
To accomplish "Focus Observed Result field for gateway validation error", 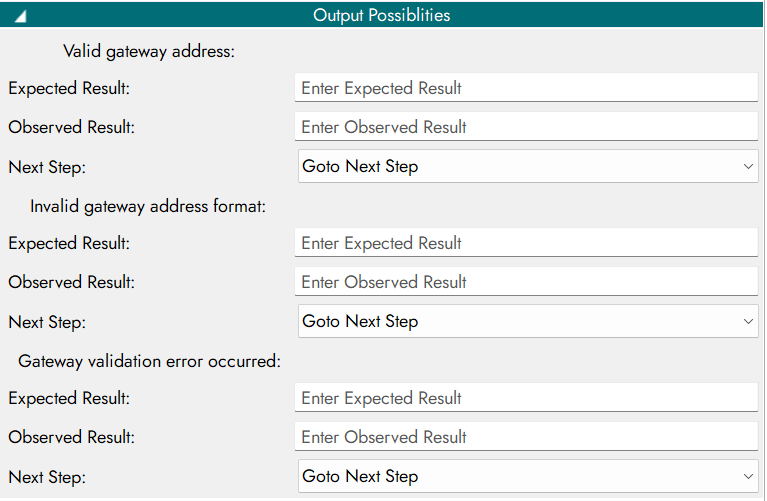I will click(x=526, y=437).
